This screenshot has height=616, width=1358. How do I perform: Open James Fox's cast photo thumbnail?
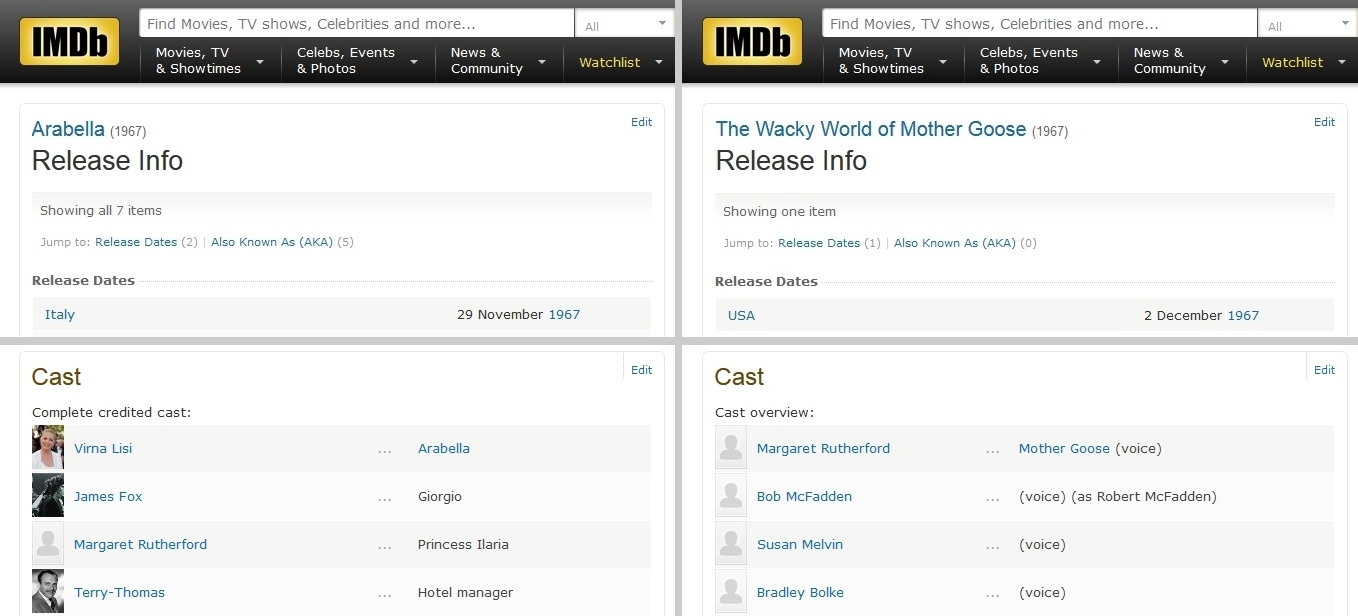tap(48, 496)
